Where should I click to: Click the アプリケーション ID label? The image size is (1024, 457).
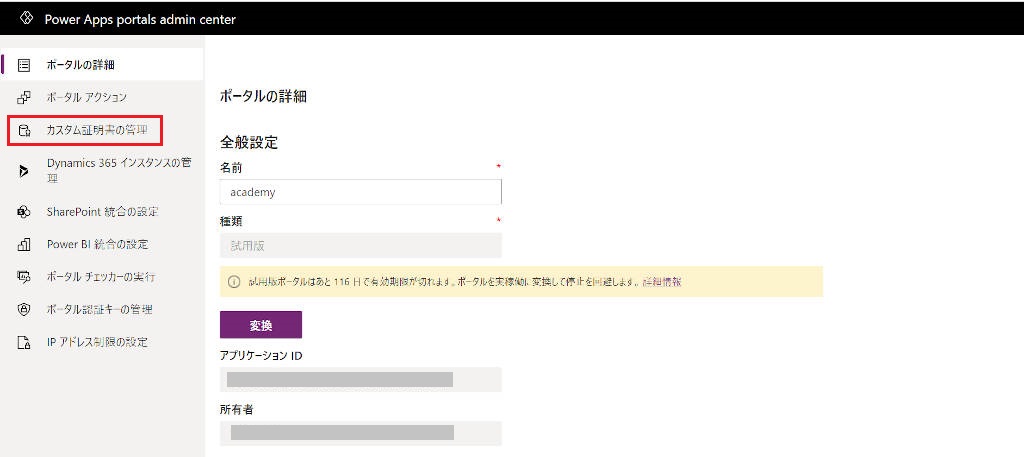pyautogui.click(x=261, y=355)
